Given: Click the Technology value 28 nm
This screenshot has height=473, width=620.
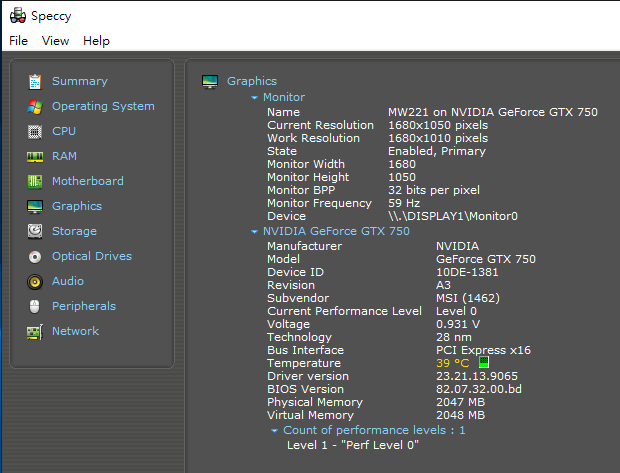Looking at the screenshot, I should point(454,337).
